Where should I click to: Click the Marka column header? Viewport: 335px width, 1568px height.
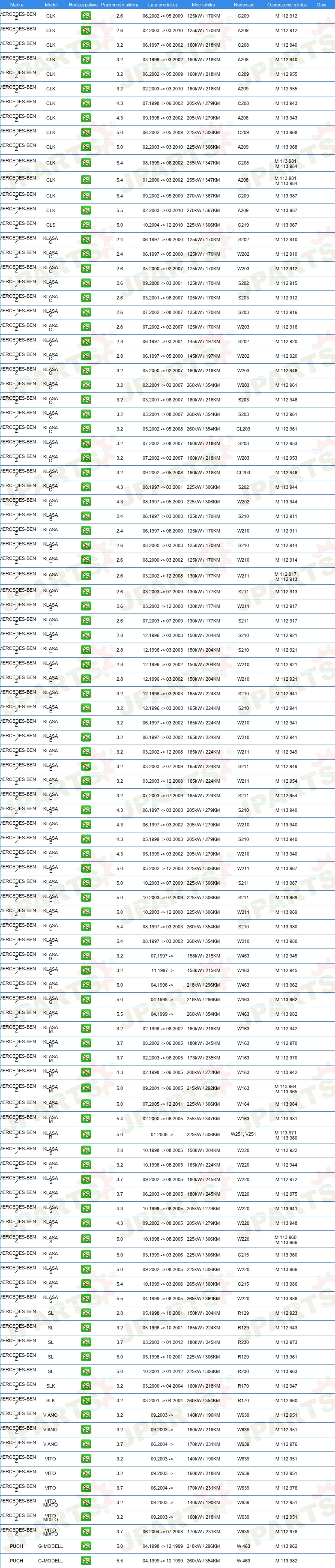click(17, 4)
